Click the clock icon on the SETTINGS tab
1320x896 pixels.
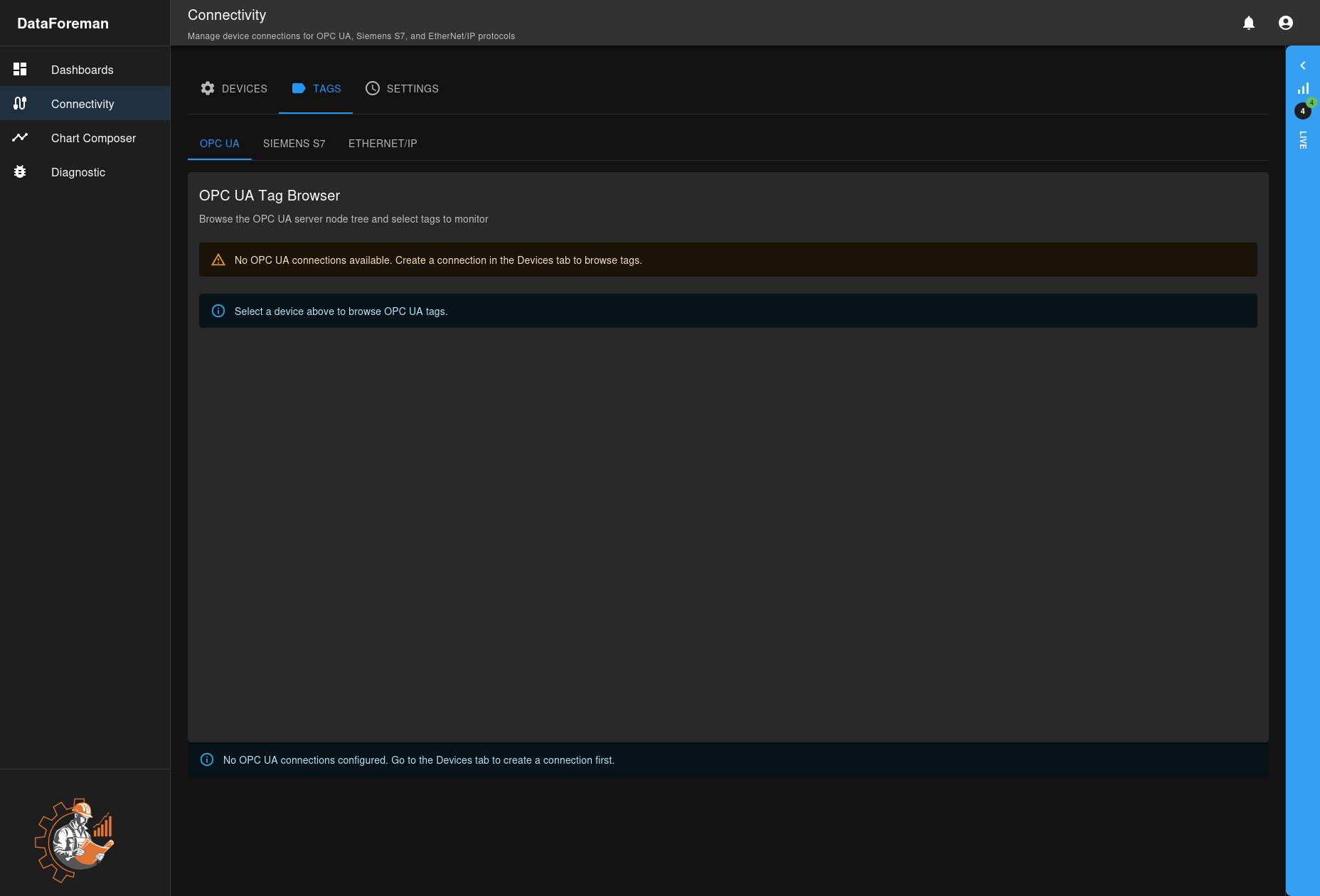tap(372, 88)
